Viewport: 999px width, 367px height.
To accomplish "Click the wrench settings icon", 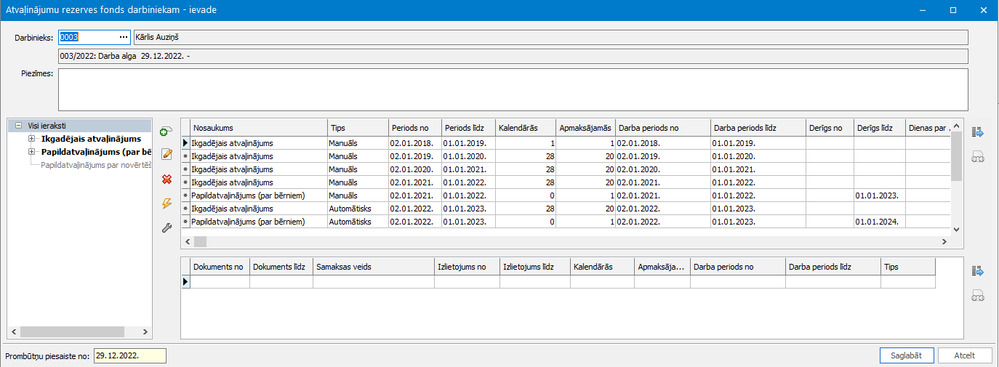I will click(x=167, y=227).
